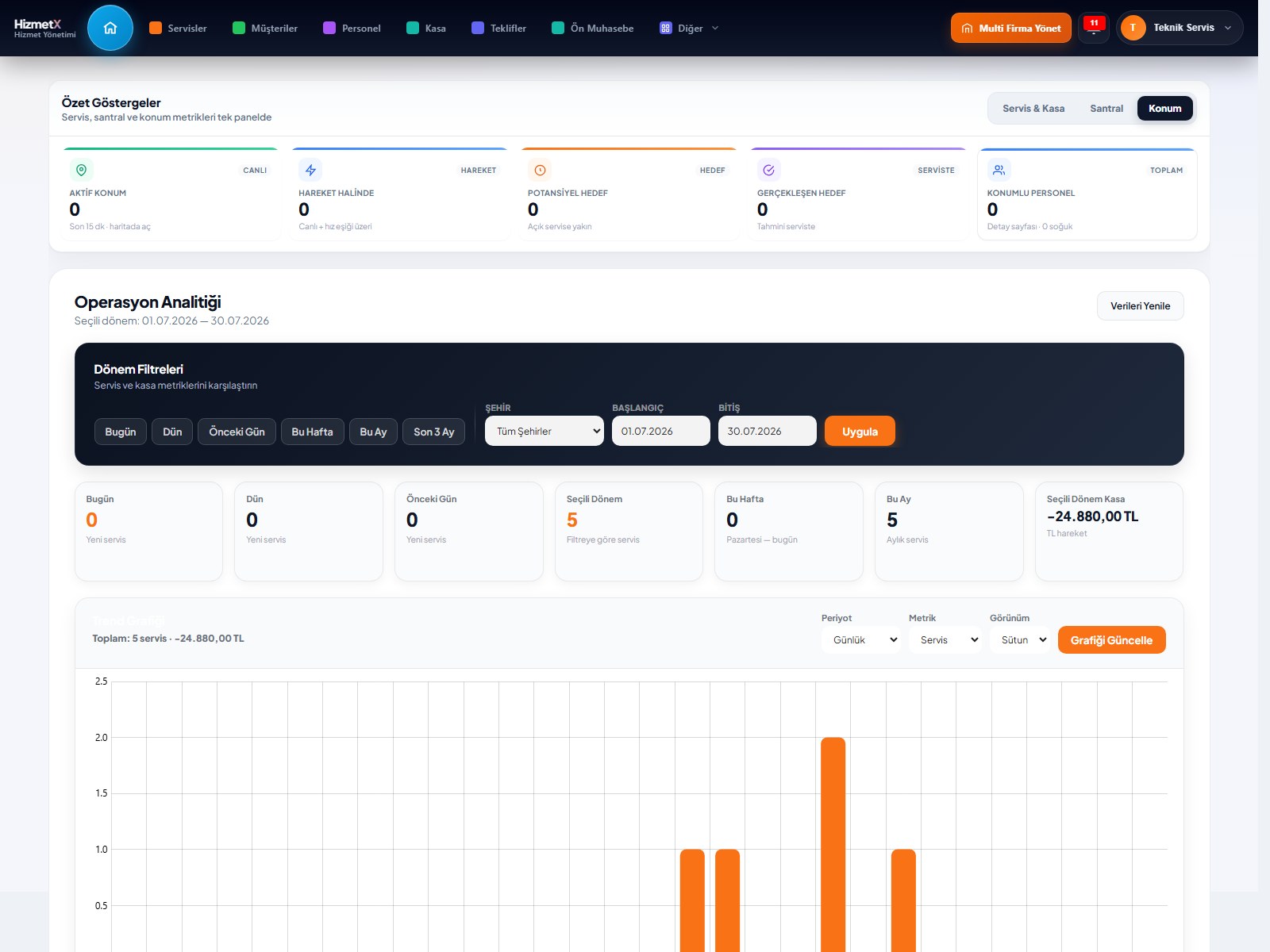Image resolution: width=1270 pixels, height=952 pixels.
Task: Open notifications with the red 11 badge
Action: click(x=1094, y=28)
